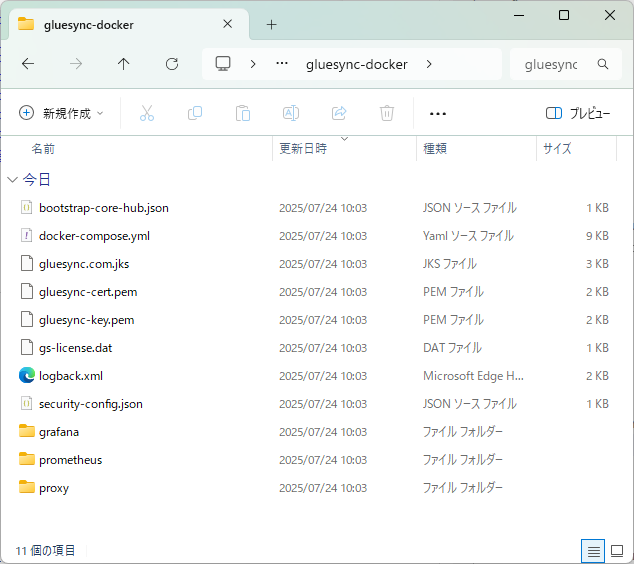The image size is (634, 564).
Task: Sort by the サイズ column header
Action: [557, 149]
